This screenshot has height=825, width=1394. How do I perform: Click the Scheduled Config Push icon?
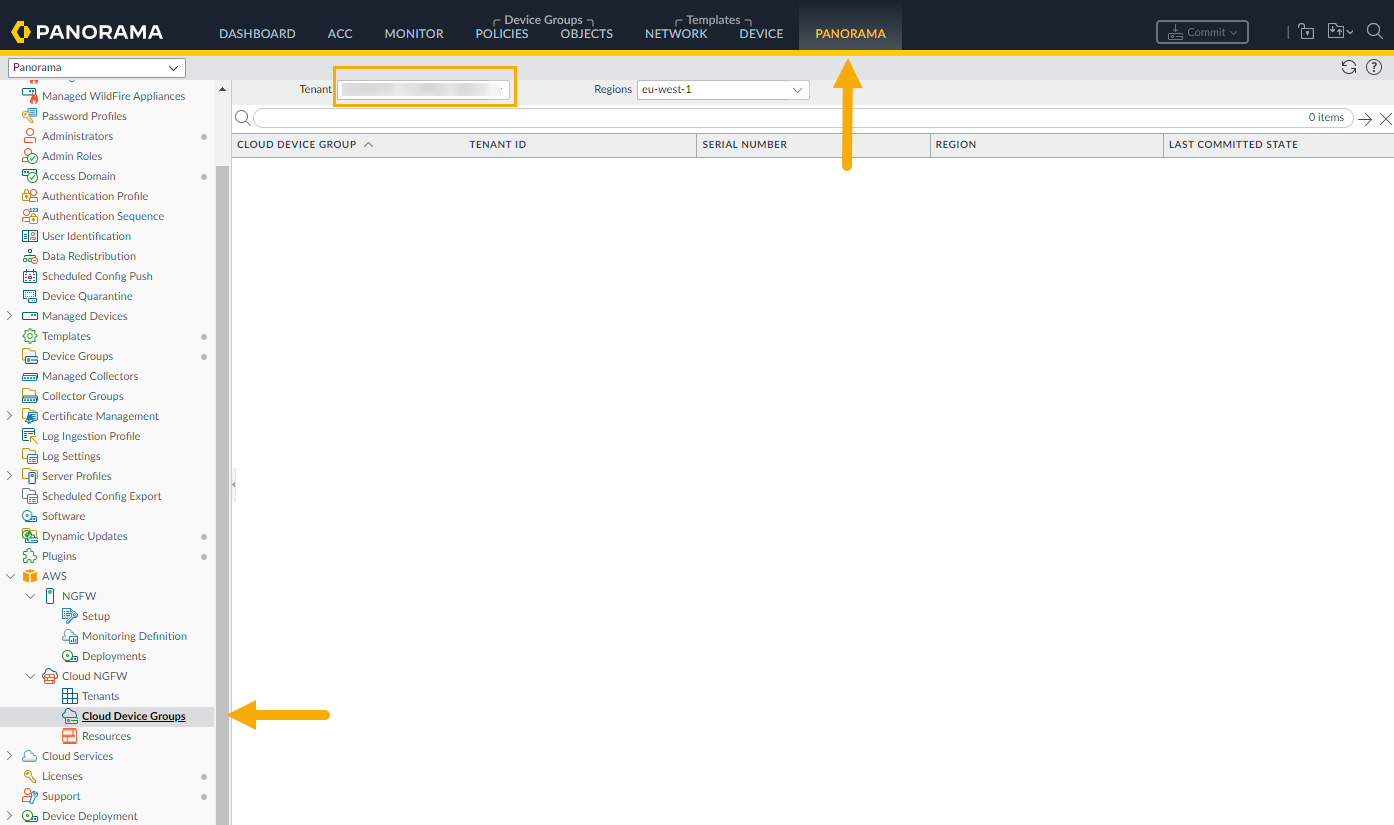coord(30,276)
